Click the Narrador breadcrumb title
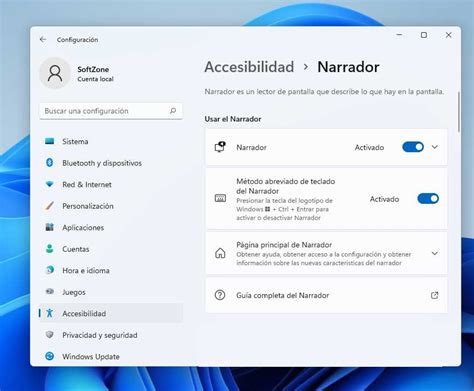474x391 pixels. [348, 67]
